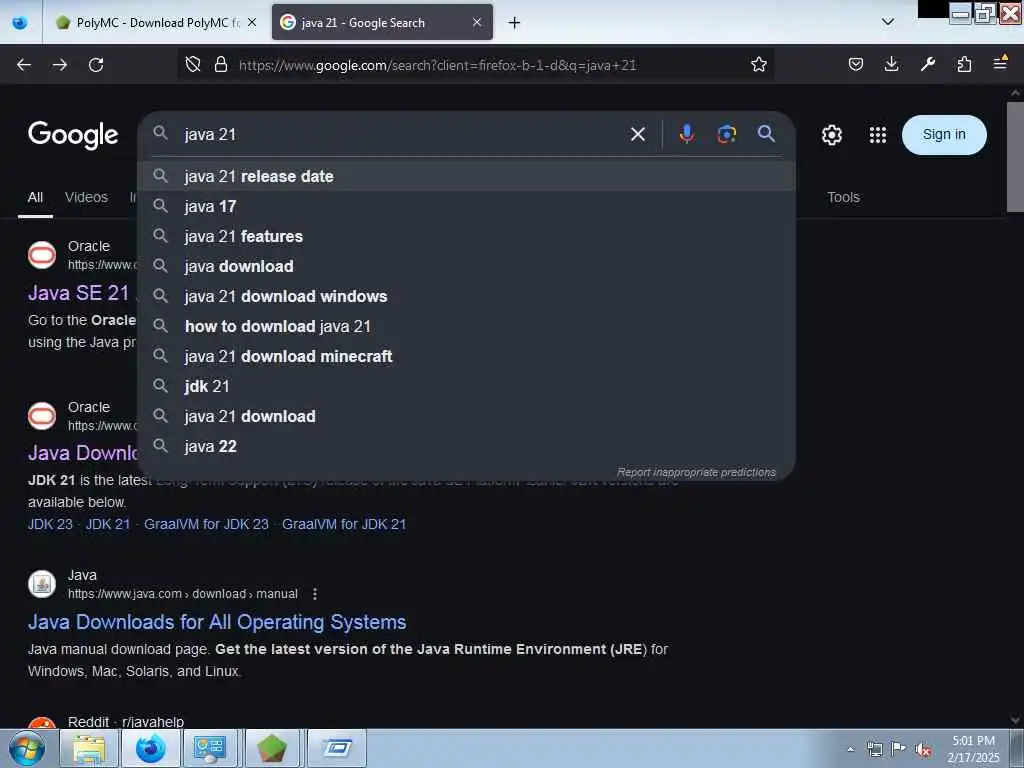
Task: Open more options for Java result
Action: tap(315, 594)
